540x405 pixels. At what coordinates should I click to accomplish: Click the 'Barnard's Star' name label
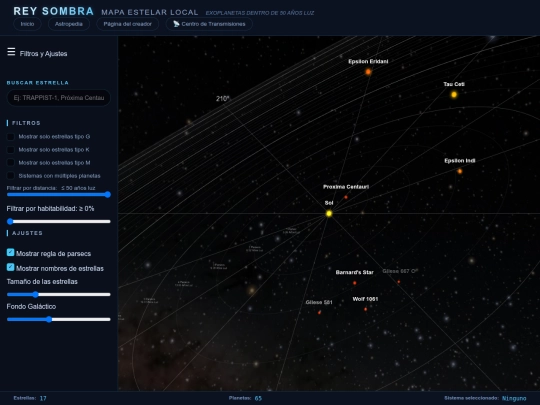click(x=354, y=272)
